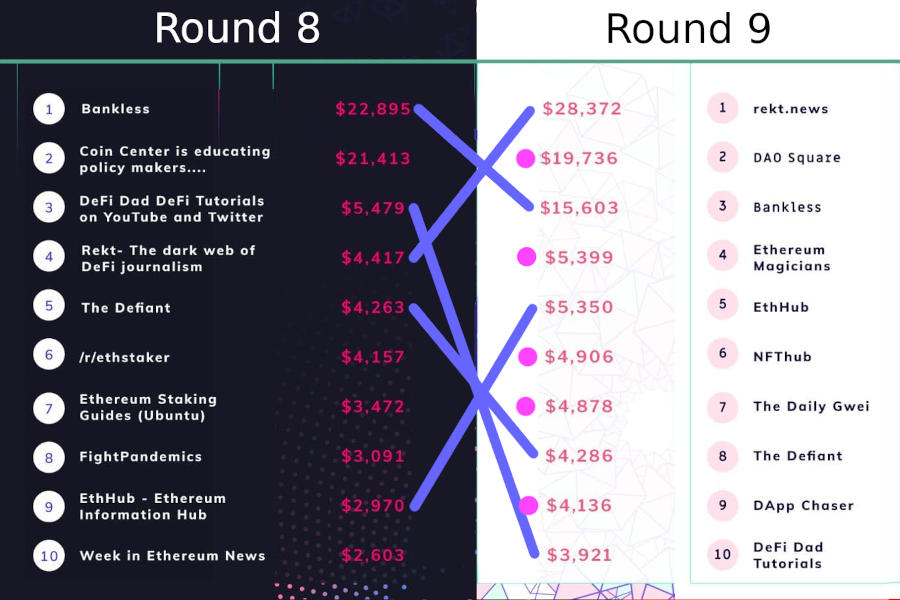Click the rank 2 badge beside DAO Square
This screenshot has height=600, width=900.
(722, 157)
